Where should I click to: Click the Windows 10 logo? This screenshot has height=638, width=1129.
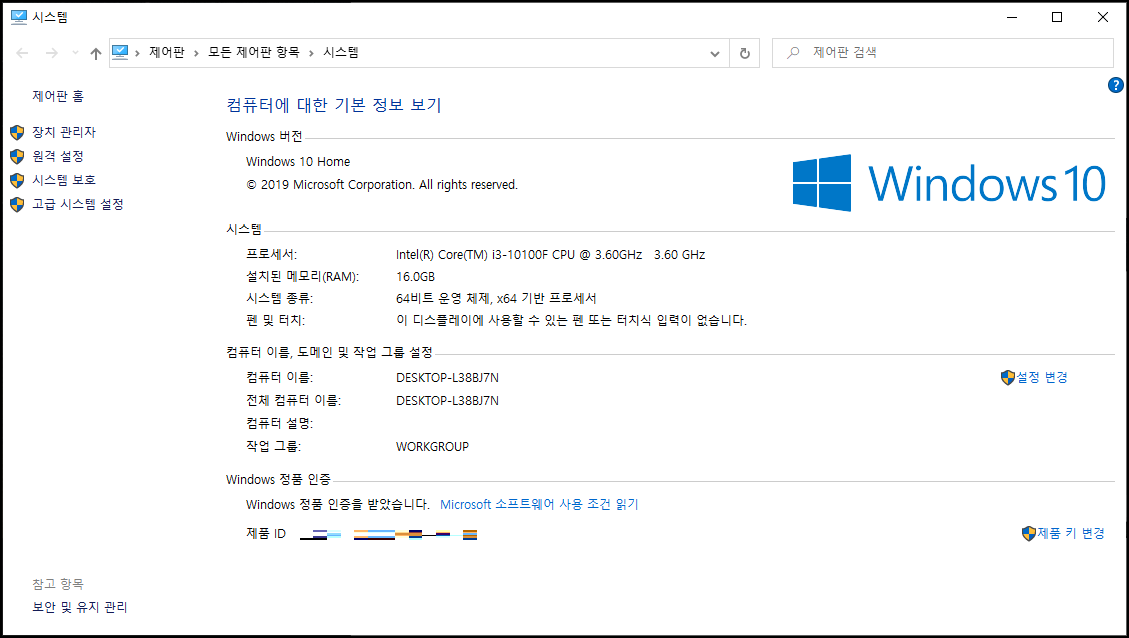[x=949, y=183]
